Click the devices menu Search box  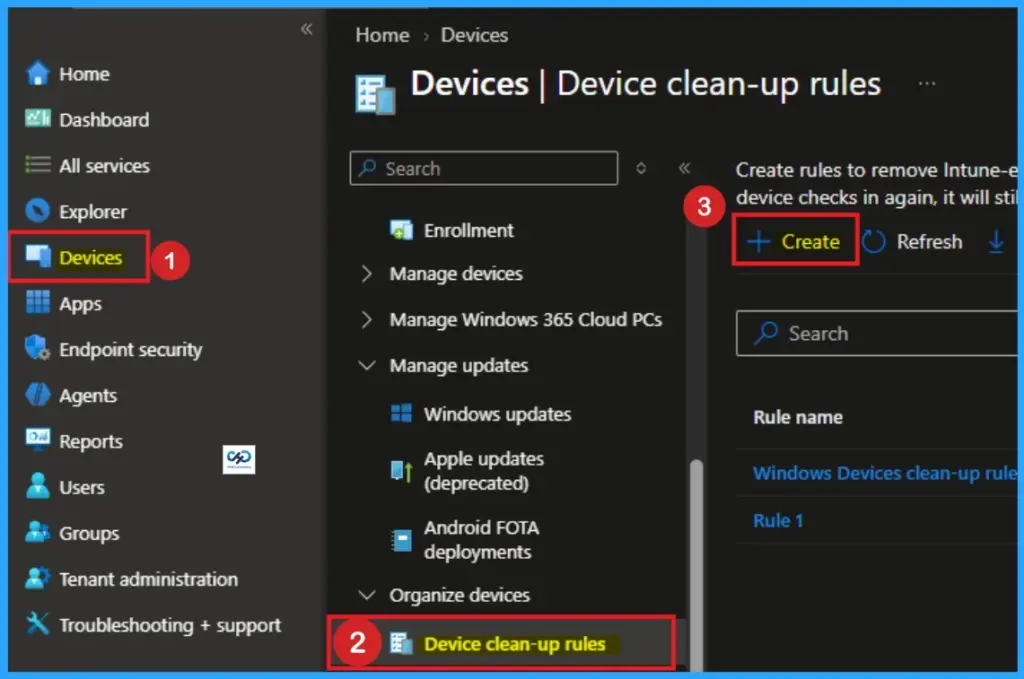click(483, 168)
